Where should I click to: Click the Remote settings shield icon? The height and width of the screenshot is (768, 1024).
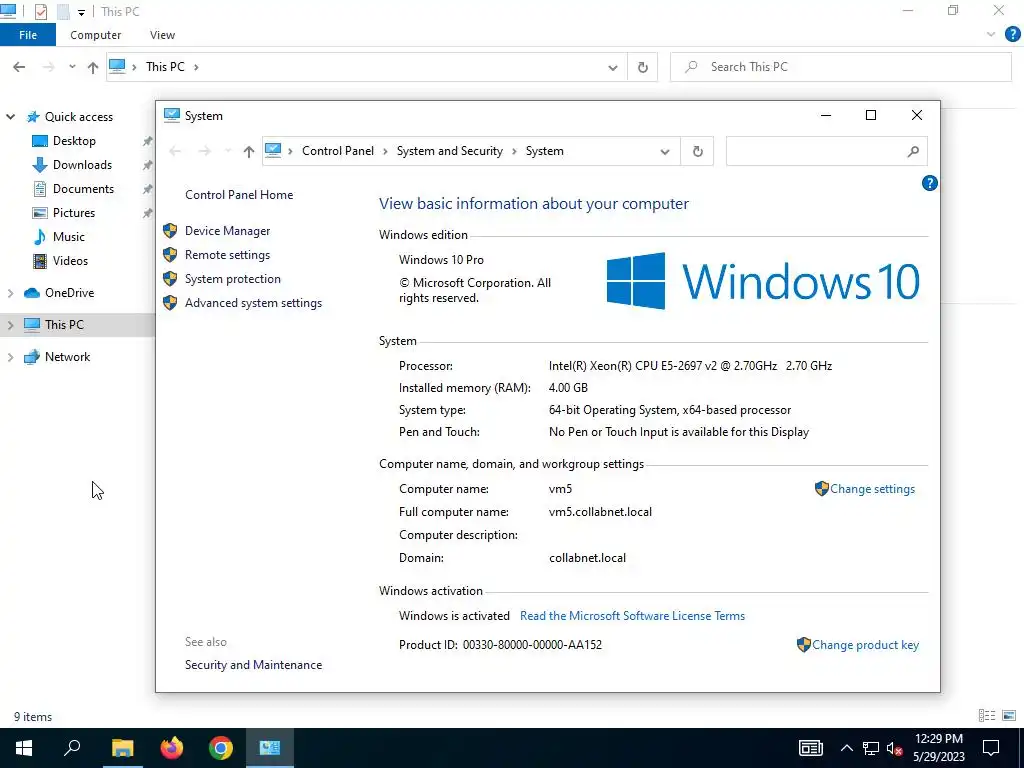tap(170, 255)
